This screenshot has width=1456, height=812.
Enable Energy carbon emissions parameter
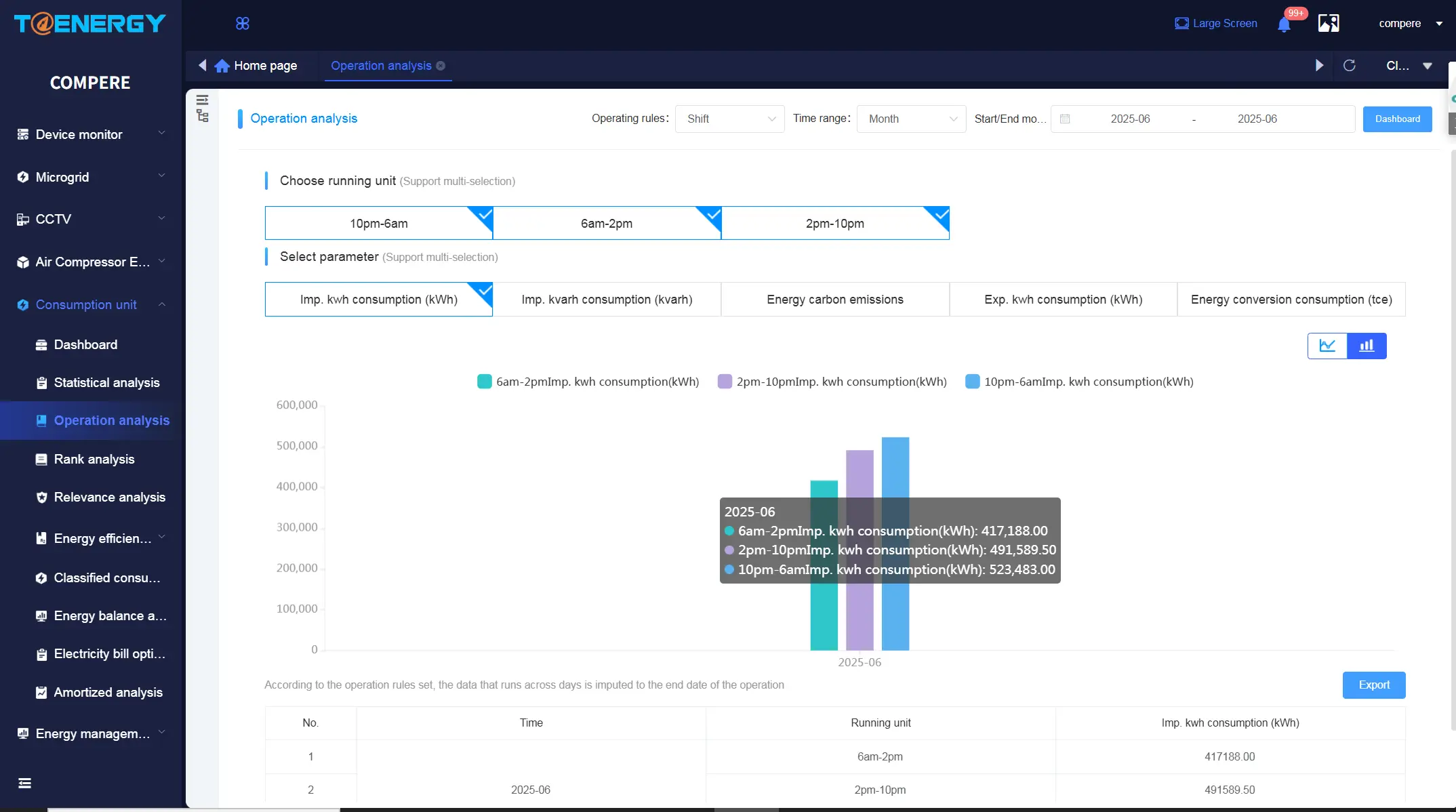tap(835, 300)
